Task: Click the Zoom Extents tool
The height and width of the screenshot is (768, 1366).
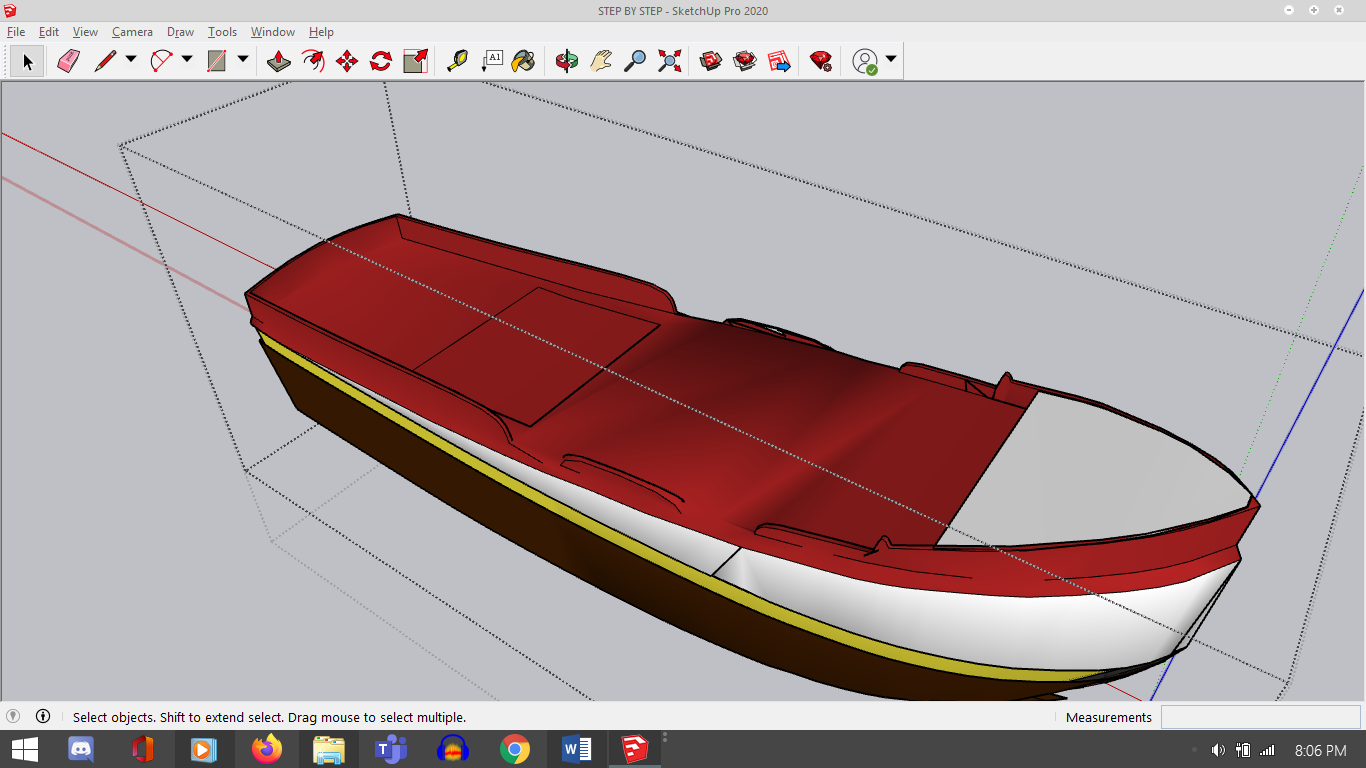Action: click(x=669, y=61)
